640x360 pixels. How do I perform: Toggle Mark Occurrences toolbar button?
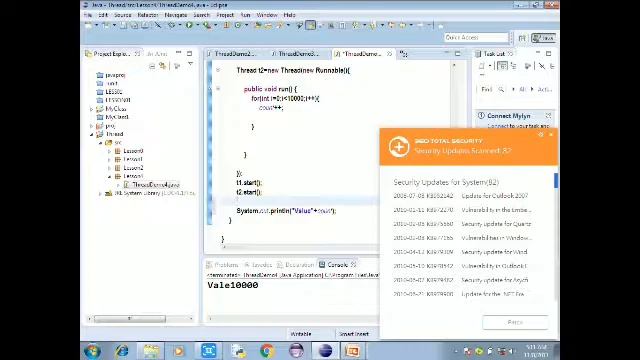point(311,25)
